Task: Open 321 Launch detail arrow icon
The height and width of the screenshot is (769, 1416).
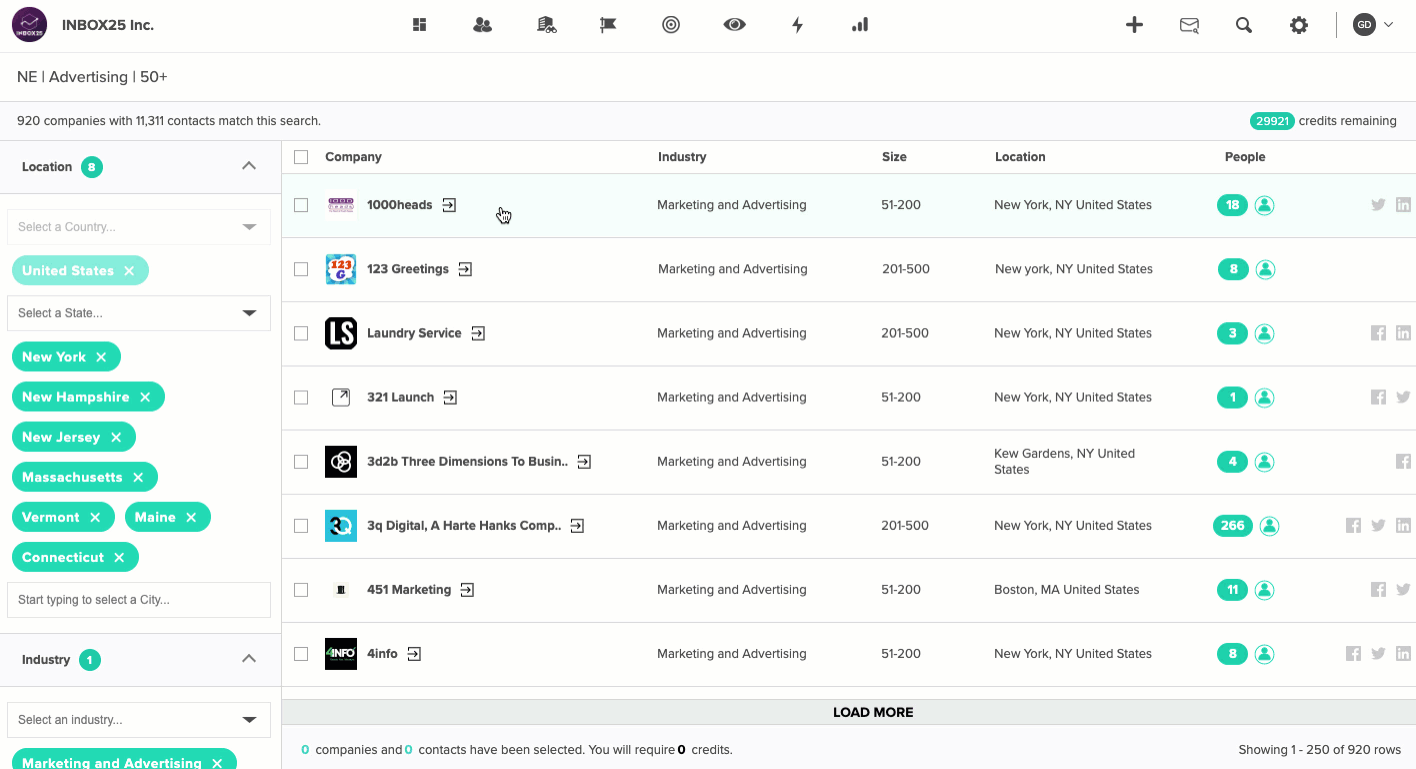Action: tap(450, 397)
